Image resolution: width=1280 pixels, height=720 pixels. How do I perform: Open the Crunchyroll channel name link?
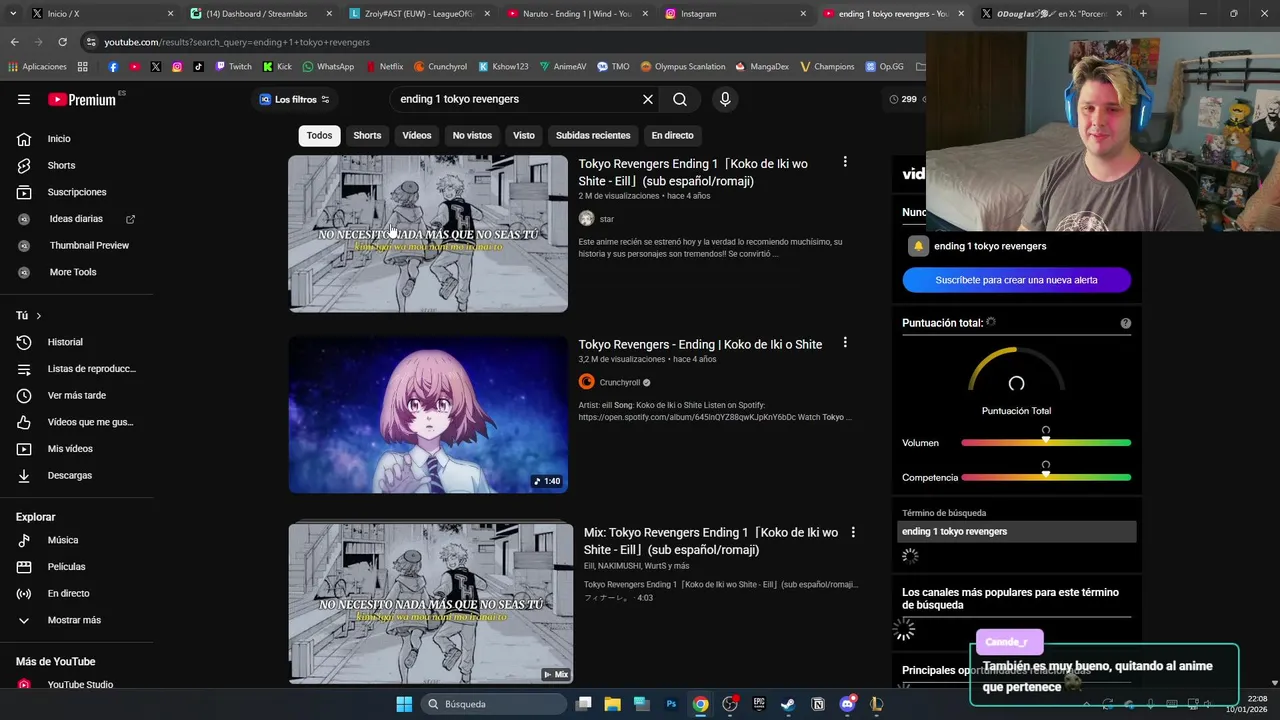point(620,382)
